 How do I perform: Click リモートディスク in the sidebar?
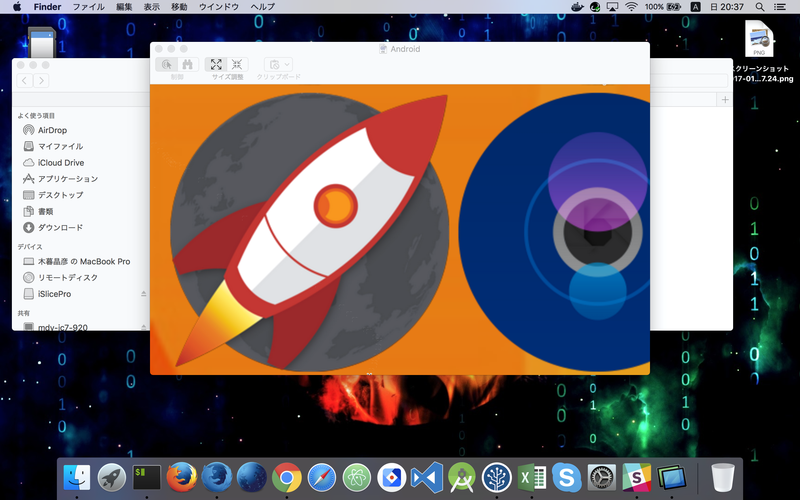(x=67, y=278)
